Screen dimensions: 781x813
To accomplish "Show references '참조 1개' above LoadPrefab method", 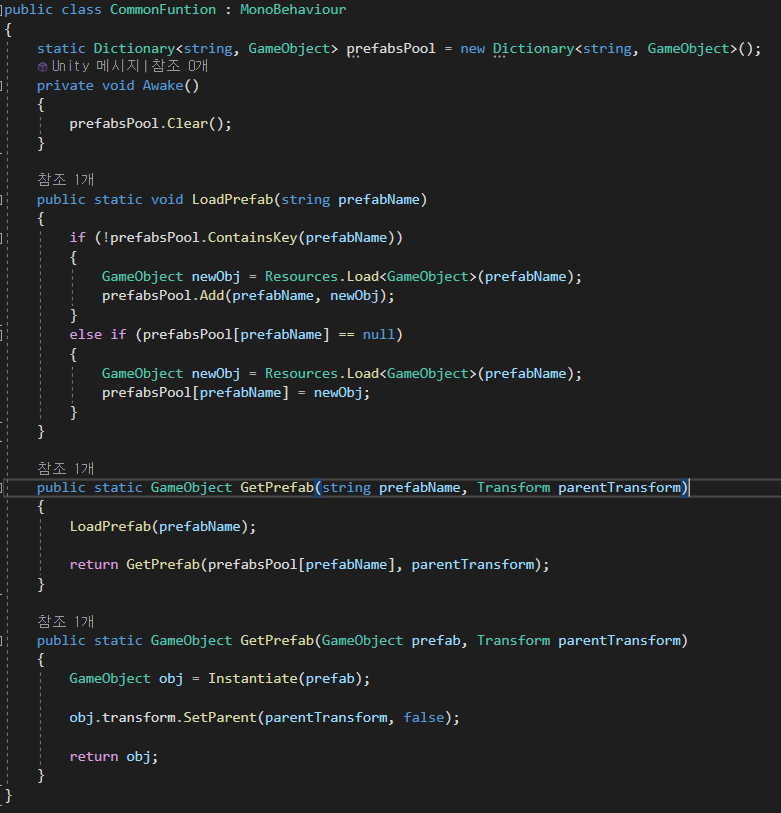I will [x=65, y=179].
